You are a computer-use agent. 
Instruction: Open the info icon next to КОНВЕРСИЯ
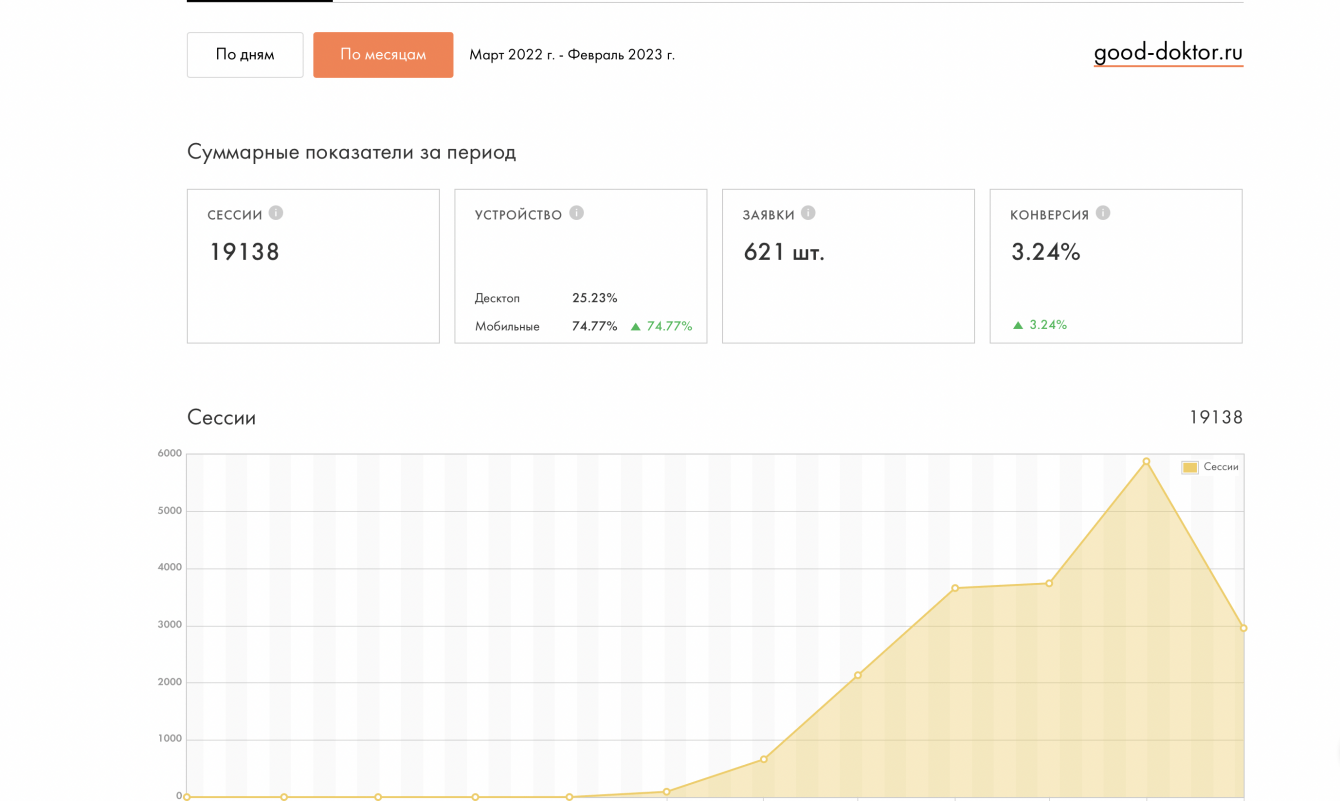(1103, 213)
